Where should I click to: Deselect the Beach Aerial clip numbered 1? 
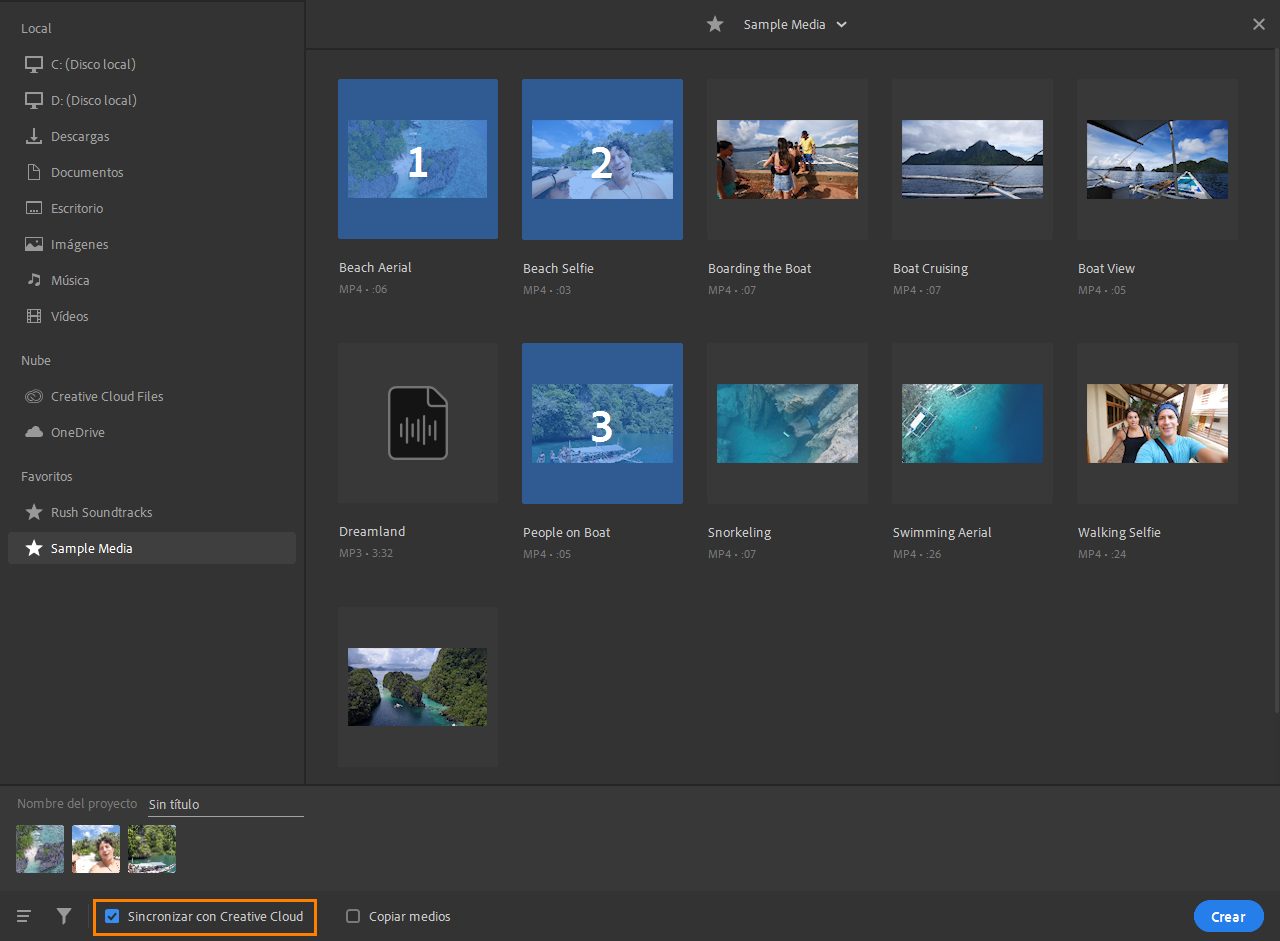(x=418, y=159)
